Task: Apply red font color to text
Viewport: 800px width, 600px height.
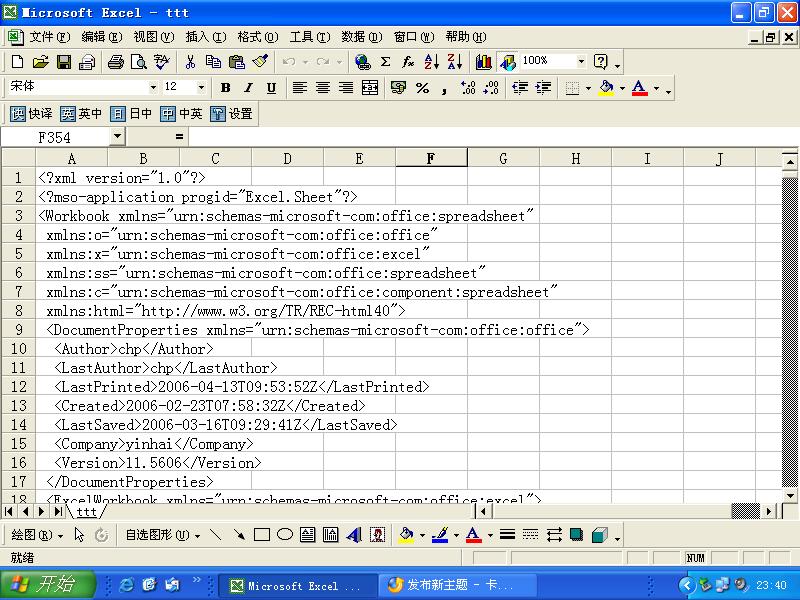Action: pos(640,88)
